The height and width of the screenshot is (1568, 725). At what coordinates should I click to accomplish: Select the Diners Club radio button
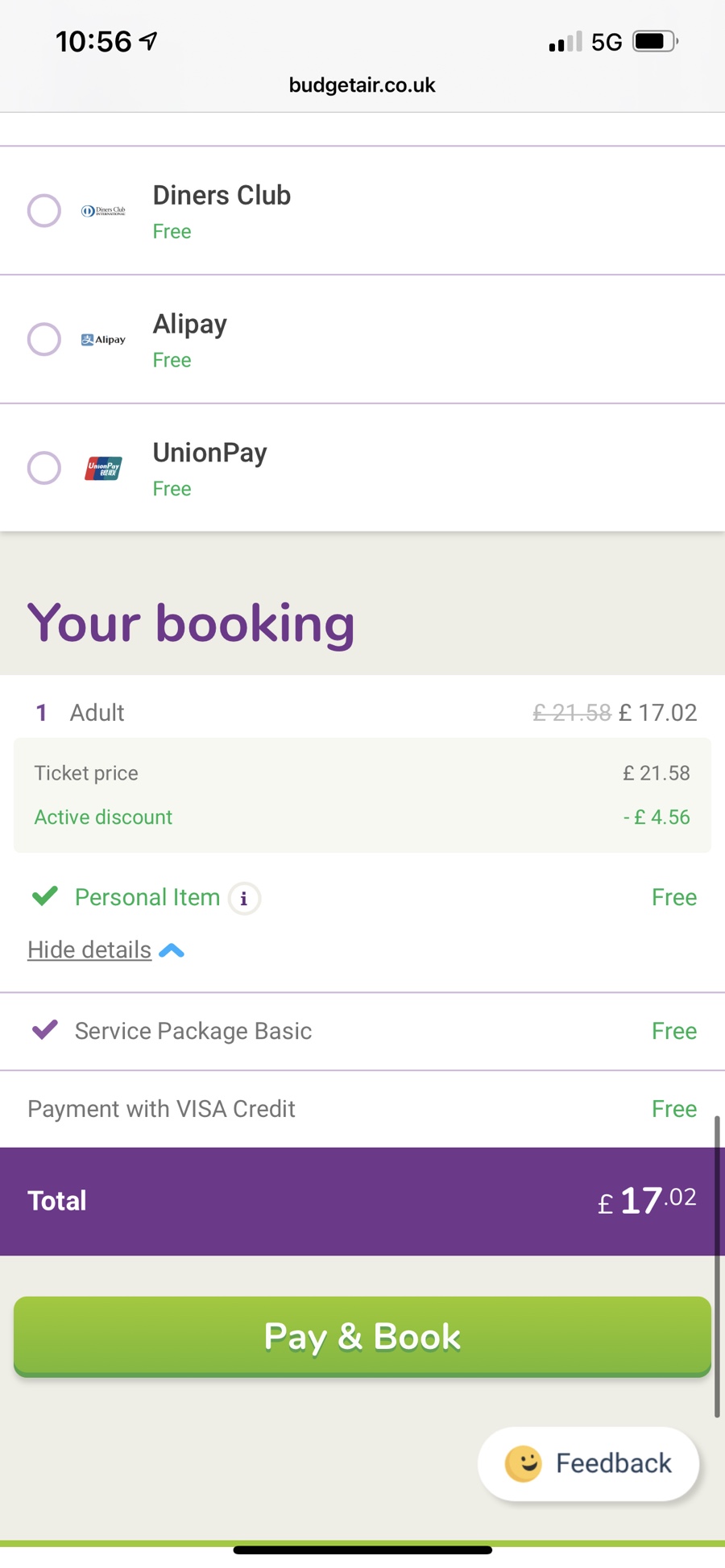tap(44, 211)
